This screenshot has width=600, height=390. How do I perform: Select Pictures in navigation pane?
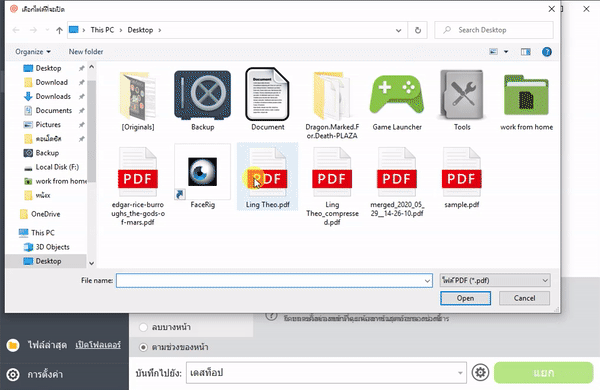(48, 125)
